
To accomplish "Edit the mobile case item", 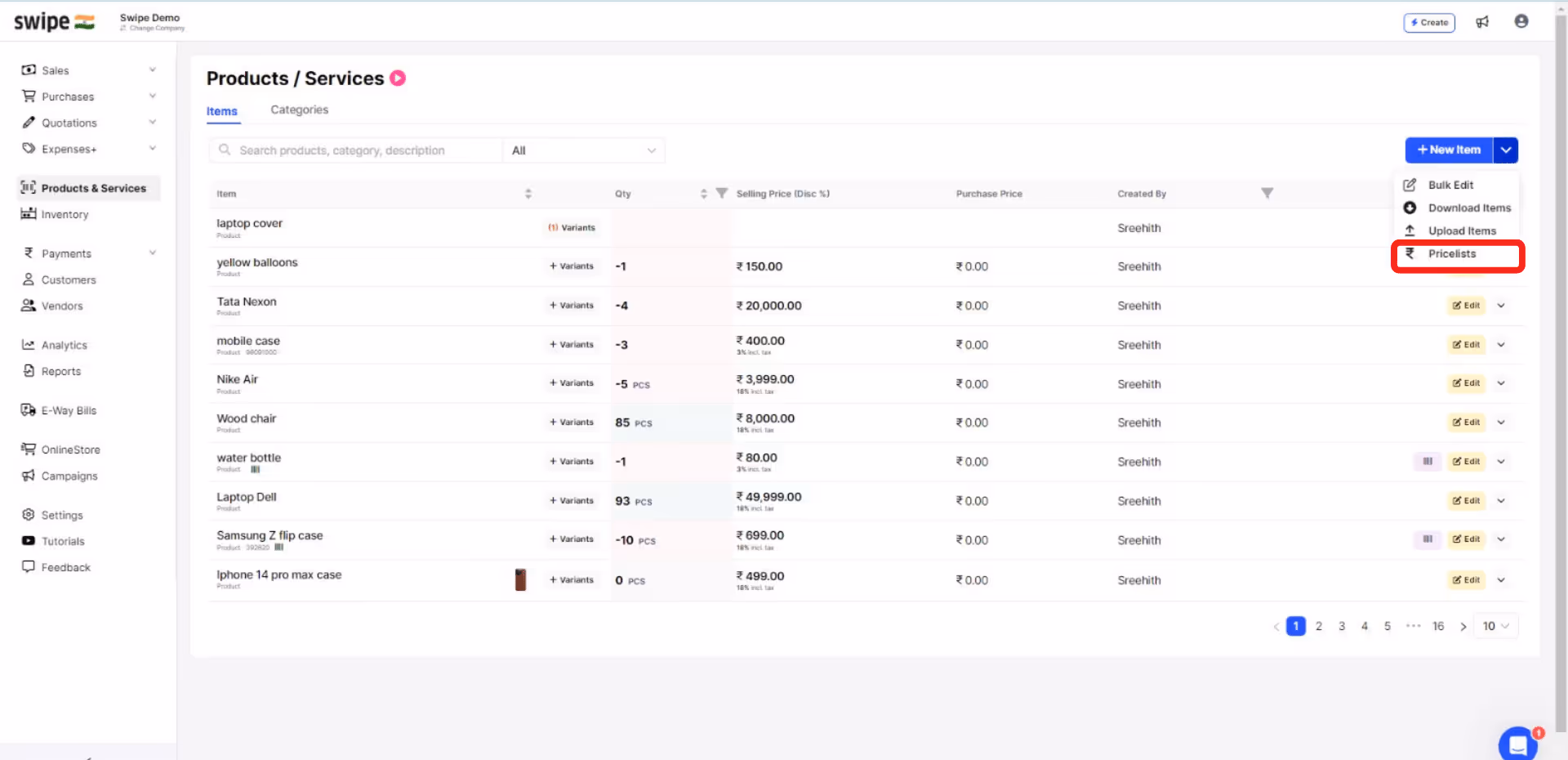I will 1467,345.
